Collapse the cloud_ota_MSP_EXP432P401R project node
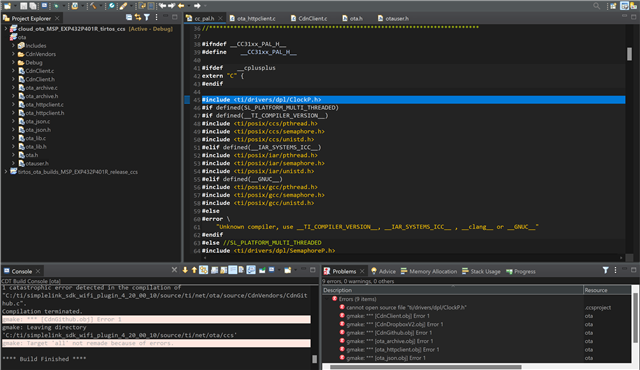The width and height of the screenshot is (640, 370). pos(6,29)
